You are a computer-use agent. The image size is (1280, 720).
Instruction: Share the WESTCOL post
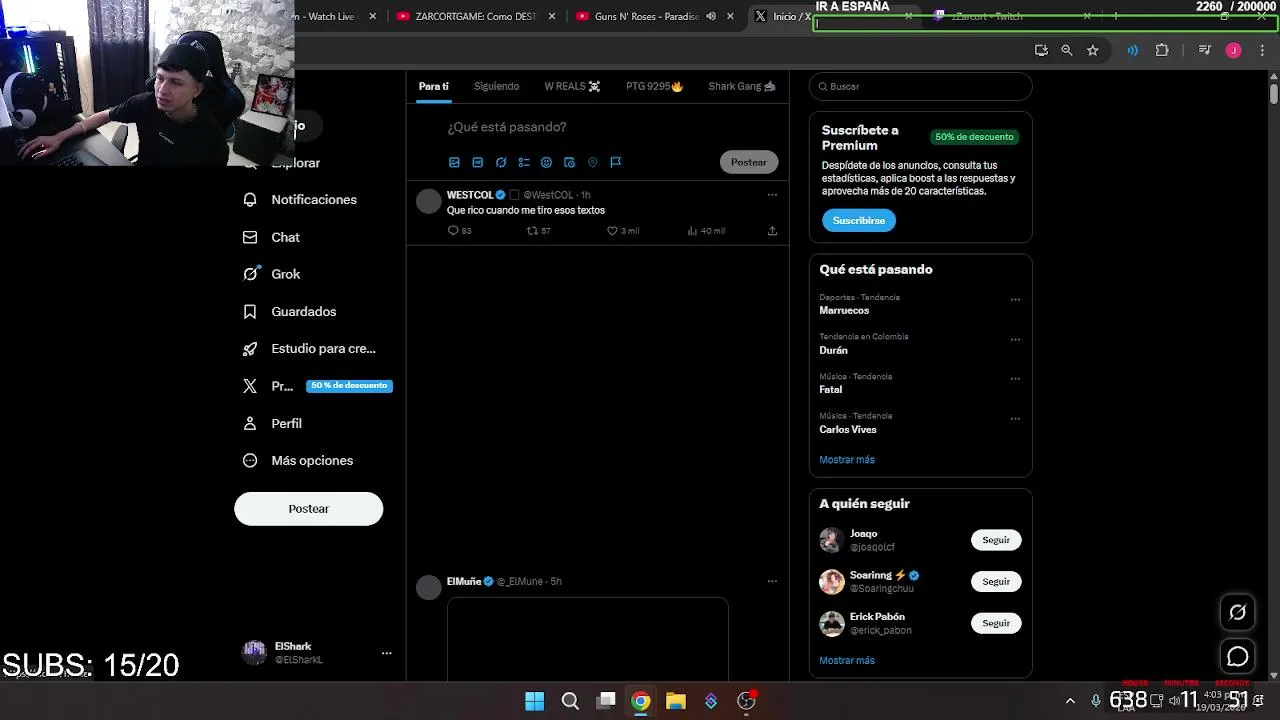pyautogui.click(x=772, y=231)
